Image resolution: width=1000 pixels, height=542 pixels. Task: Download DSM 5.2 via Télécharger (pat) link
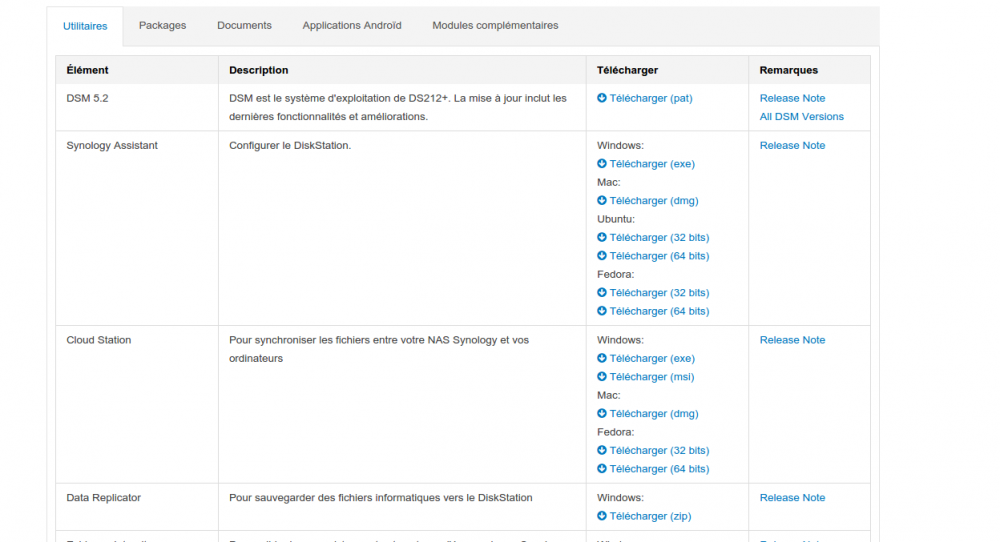pyautogui.click(x=651, y=98)
